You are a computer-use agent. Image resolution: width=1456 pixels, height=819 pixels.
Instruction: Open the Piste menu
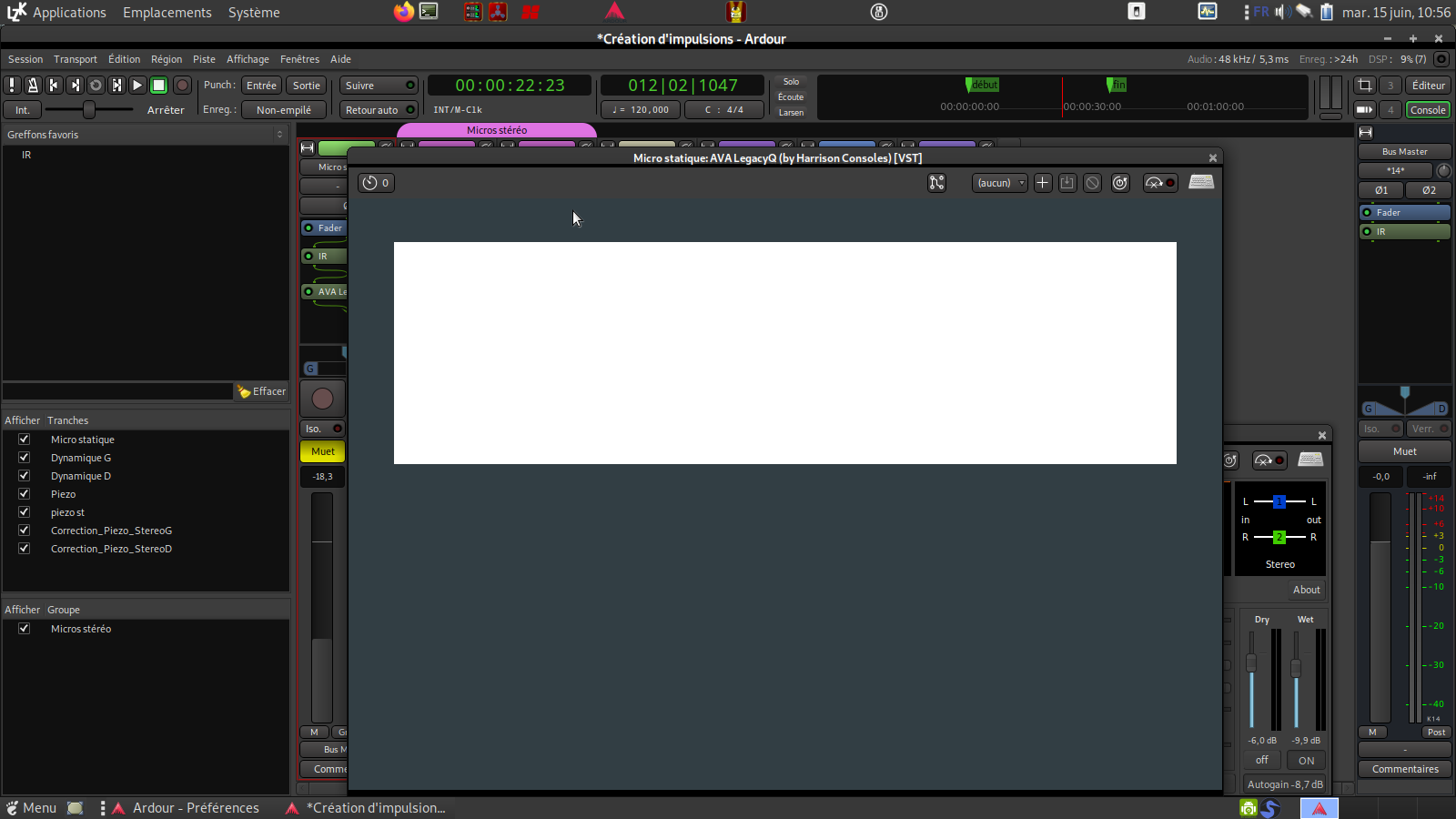(204, 59)
